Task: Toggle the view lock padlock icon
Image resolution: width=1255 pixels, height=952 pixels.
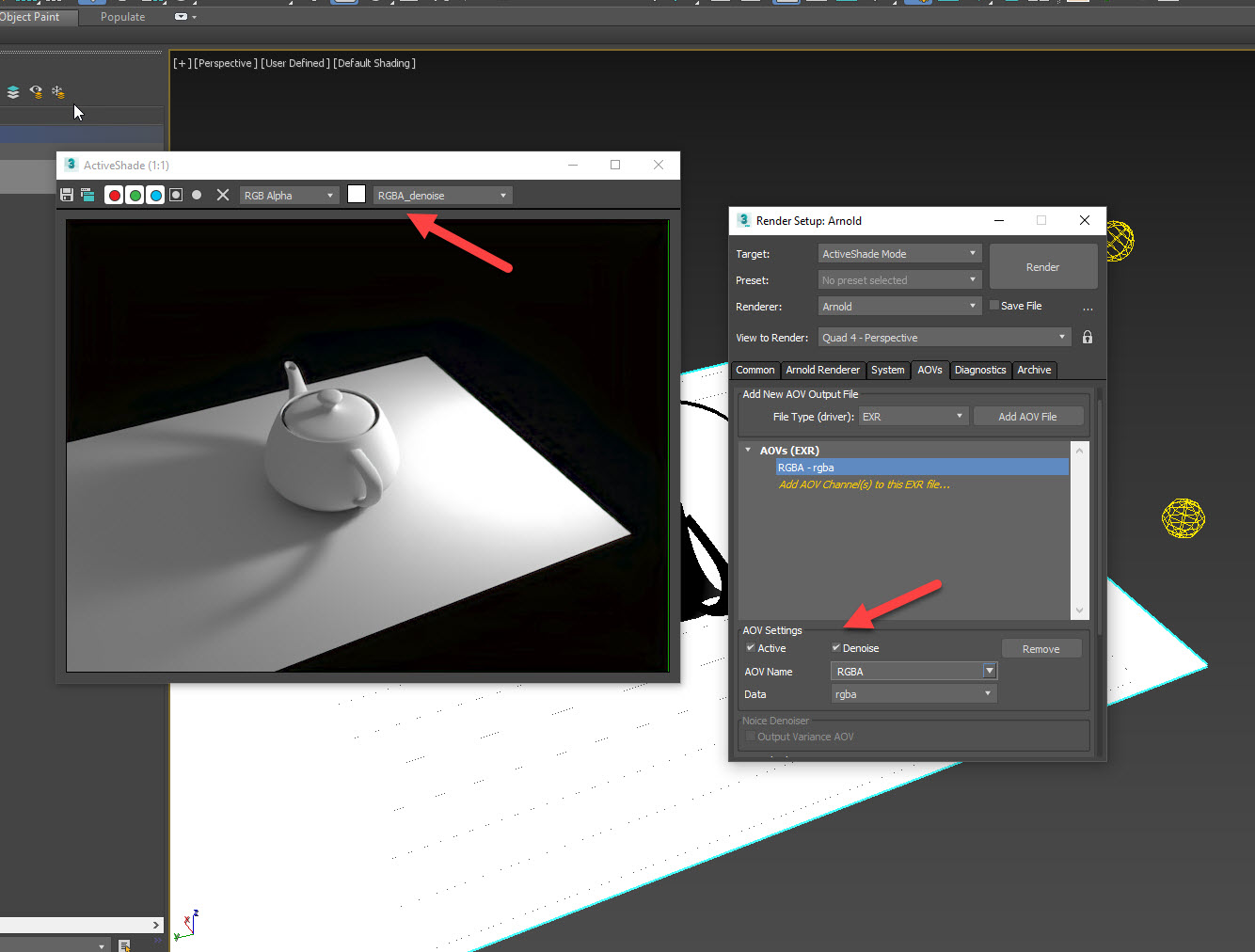Action: pyautogui.click(x=1088, y=337)
